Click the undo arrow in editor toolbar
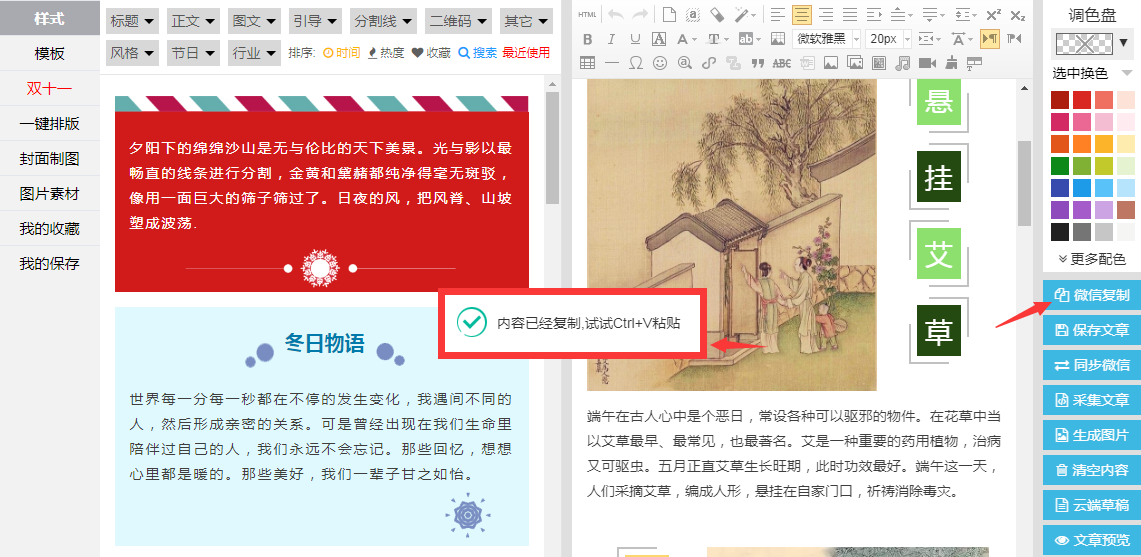 pos(616,15)
